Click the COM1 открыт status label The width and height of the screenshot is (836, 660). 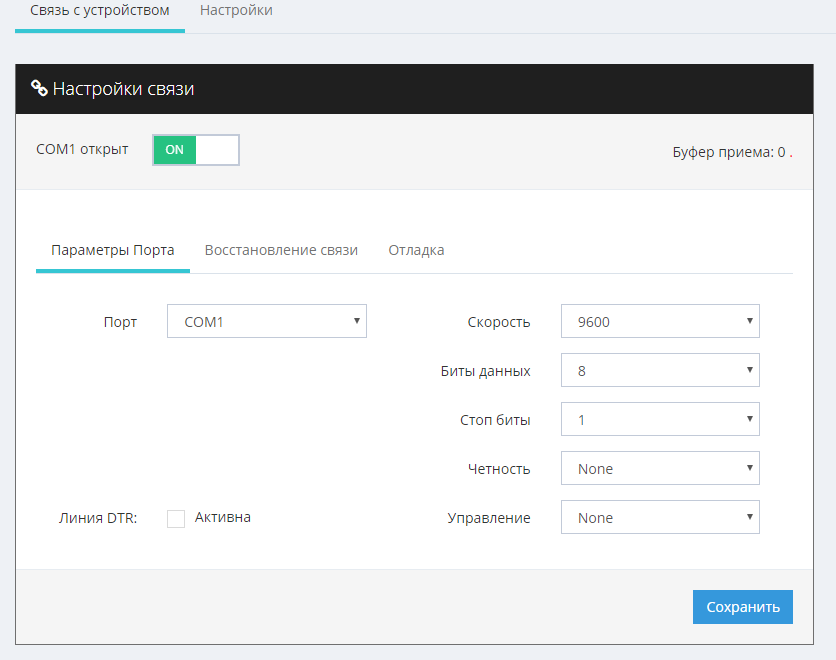(x=82, y=149)
